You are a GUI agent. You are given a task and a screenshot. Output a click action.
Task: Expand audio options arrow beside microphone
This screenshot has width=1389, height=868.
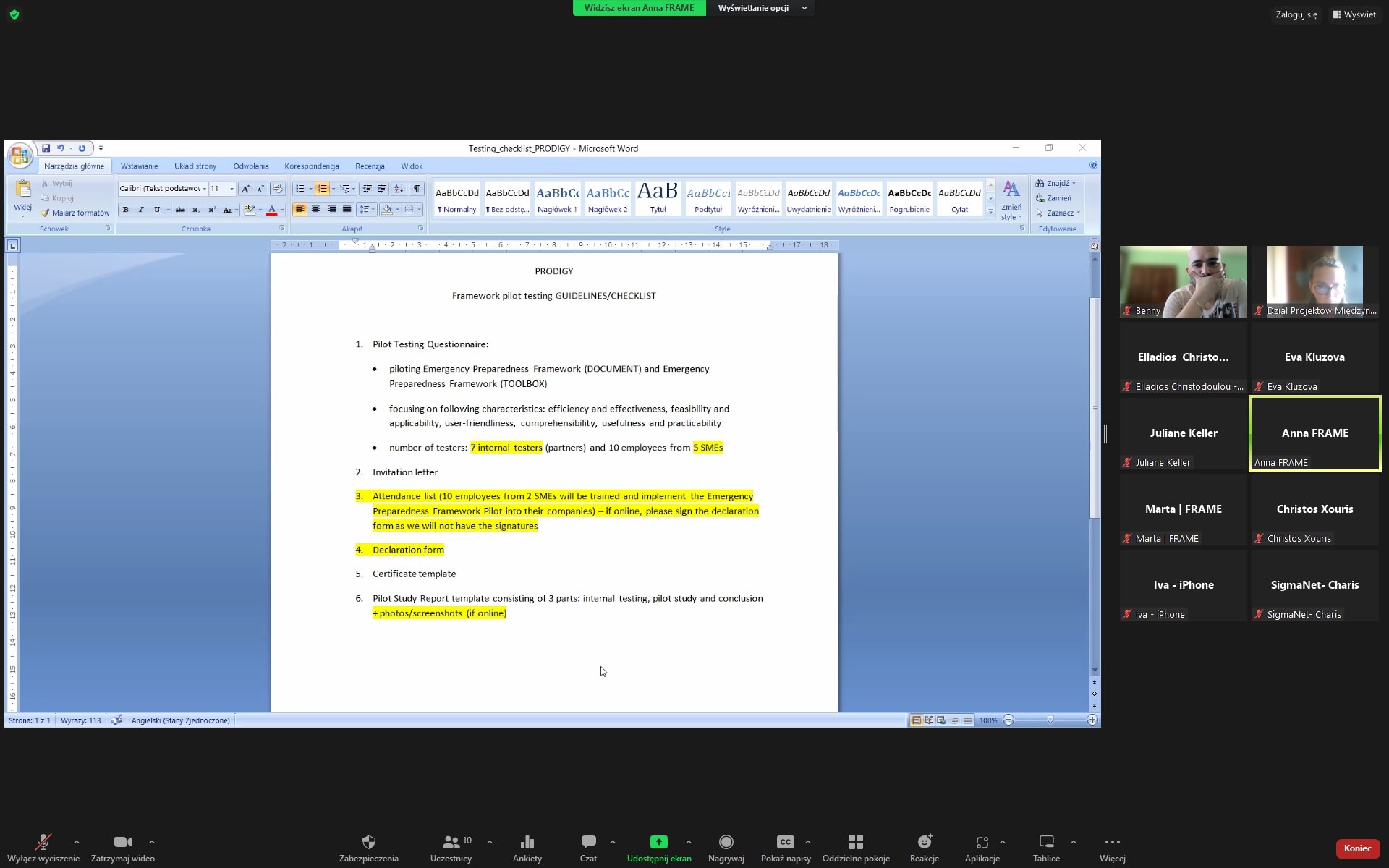click(77, 842)
